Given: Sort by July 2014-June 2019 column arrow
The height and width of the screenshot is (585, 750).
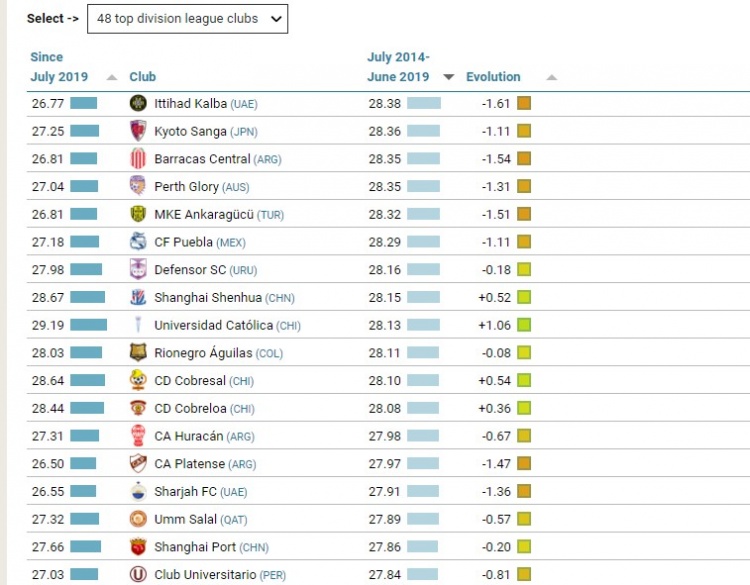Looking at the screenshot, I should pyautogui.click(x=449, y=77).
